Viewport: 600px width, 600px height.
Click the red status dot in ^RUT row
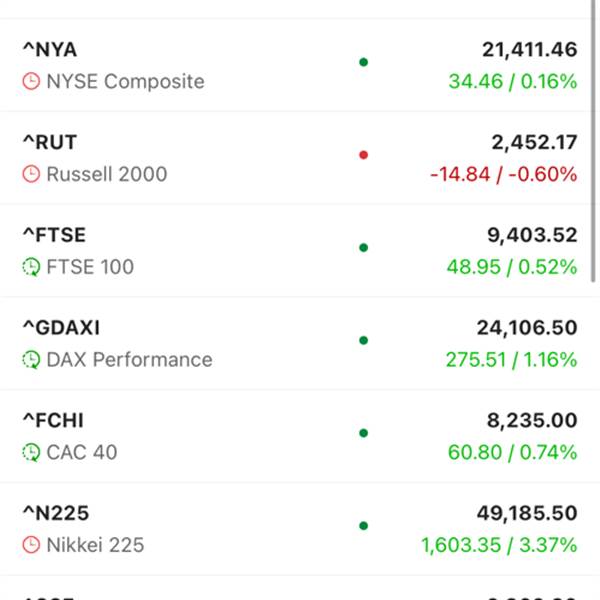point(363,155)
